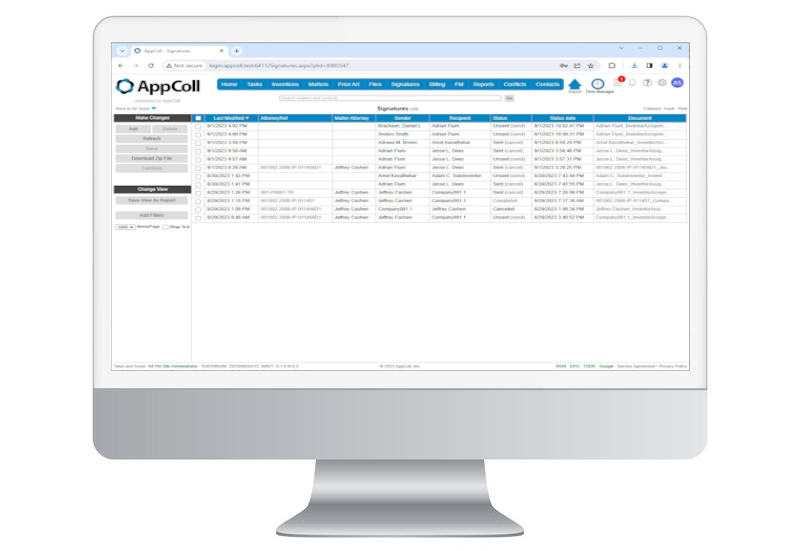The width and height of the screenshot is (800, 551).
Task: Open a new browser tab with plus
Action: click(236, 51)
